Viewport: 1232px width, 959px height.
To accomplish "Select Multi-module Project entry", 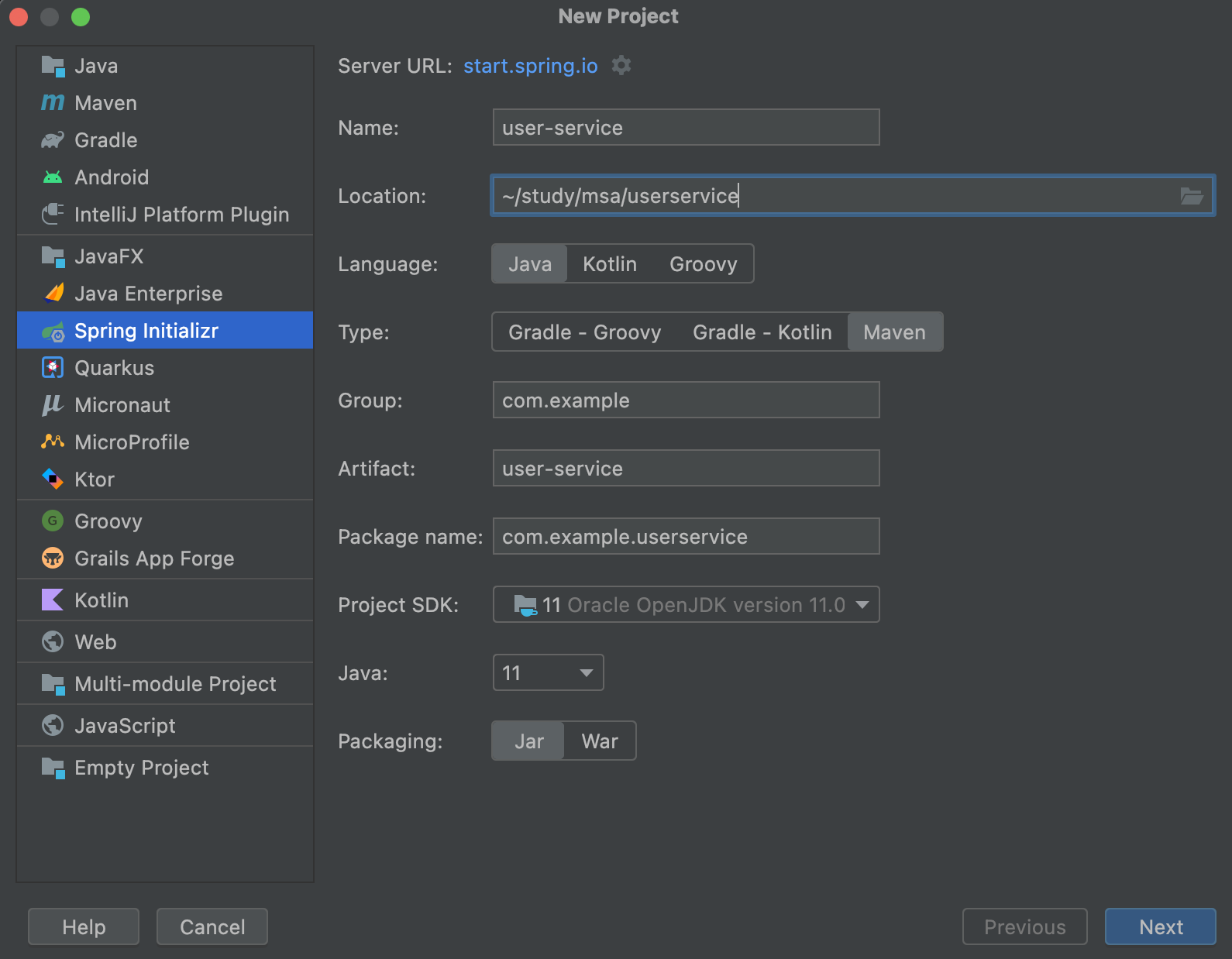I will click(165, 684).
